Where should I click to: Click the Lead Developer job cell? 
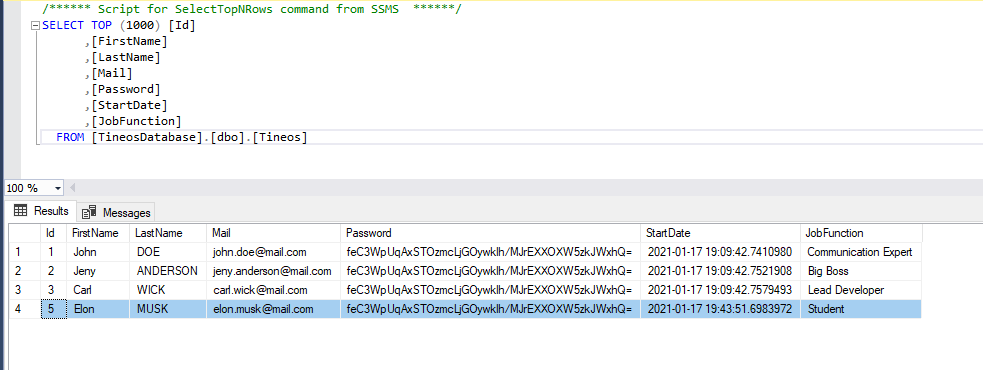click(861, 290)
